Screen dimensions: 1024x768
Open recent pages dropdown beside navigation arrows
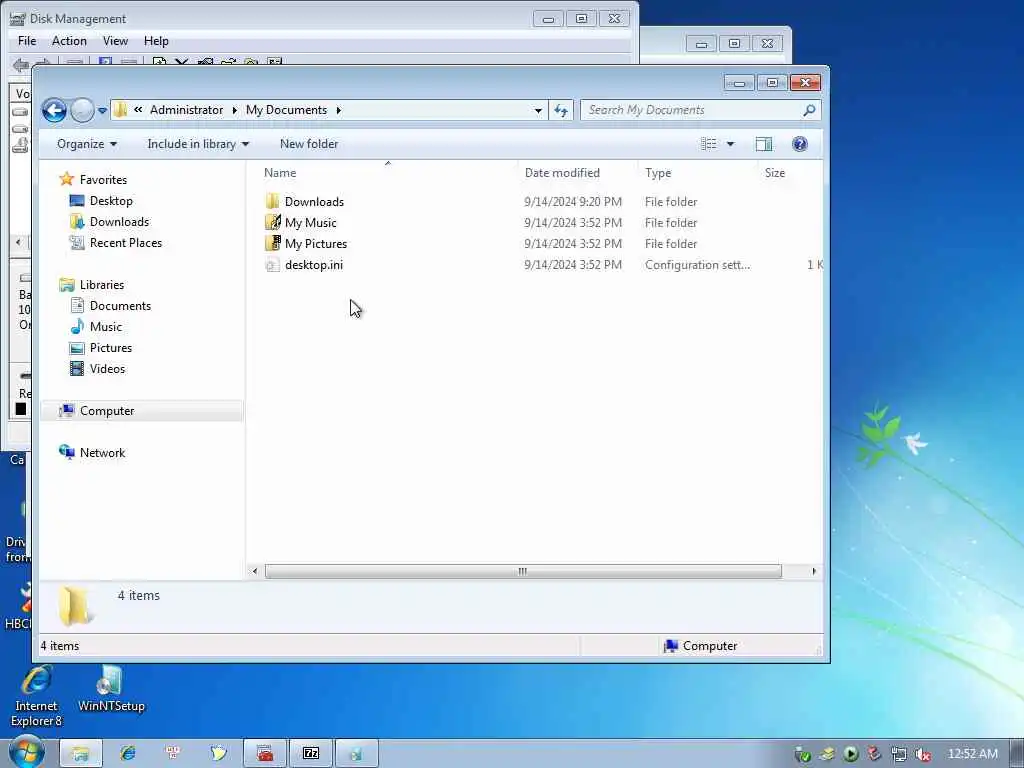click(103, 111)
